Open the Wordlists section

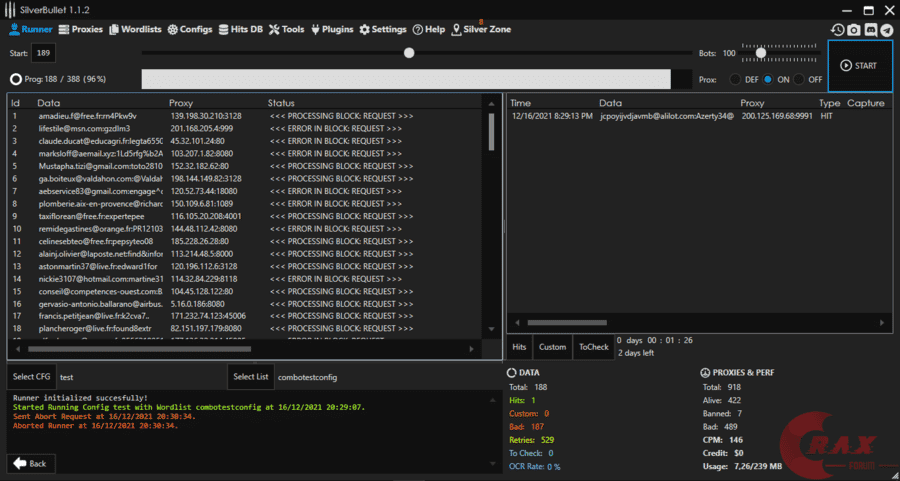point(135,30)
